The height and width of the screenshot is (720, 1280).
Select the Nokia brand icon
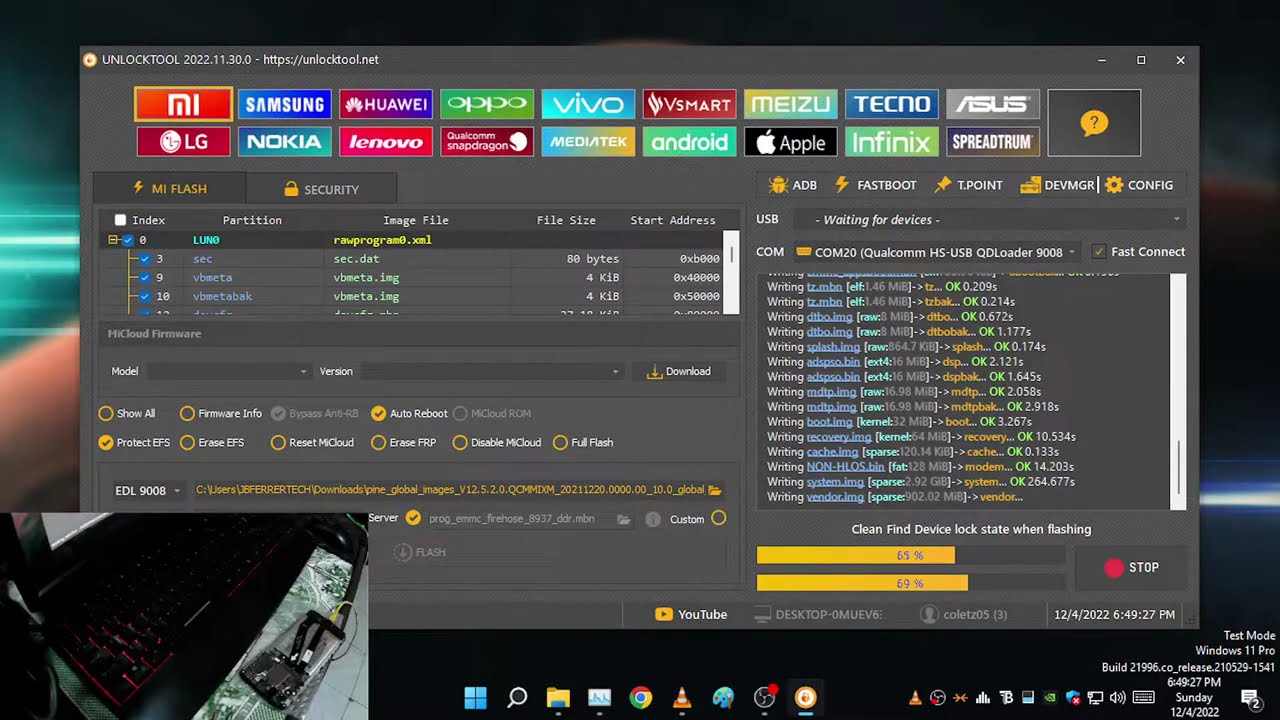[285, 142]
